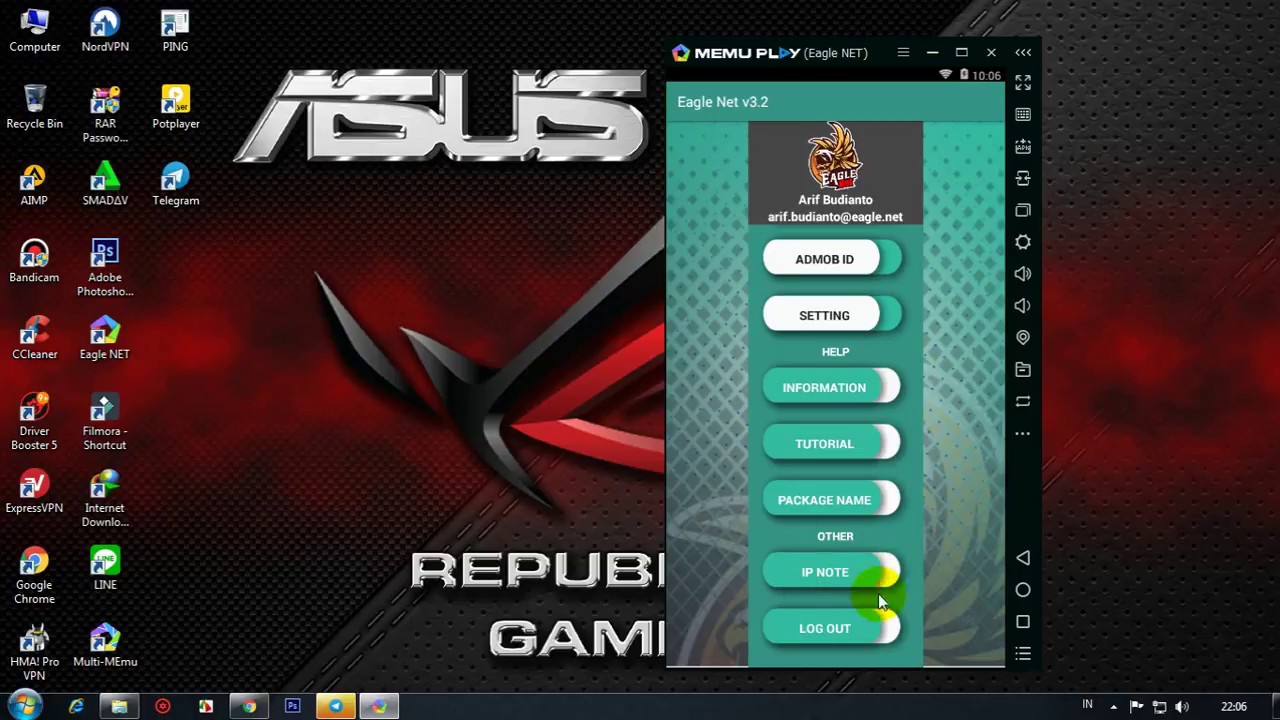Select the SMADAV desktop icon

(x=105, y=184)
